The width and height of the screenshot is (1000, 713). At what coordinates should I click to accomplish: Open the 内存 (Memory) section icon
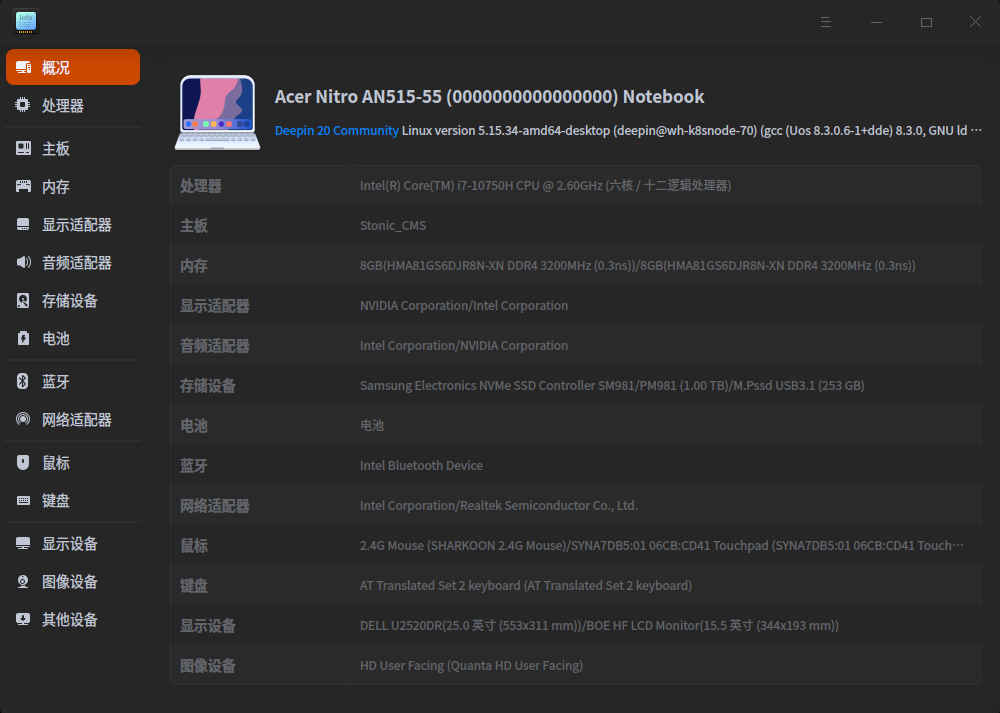(24, 186)
